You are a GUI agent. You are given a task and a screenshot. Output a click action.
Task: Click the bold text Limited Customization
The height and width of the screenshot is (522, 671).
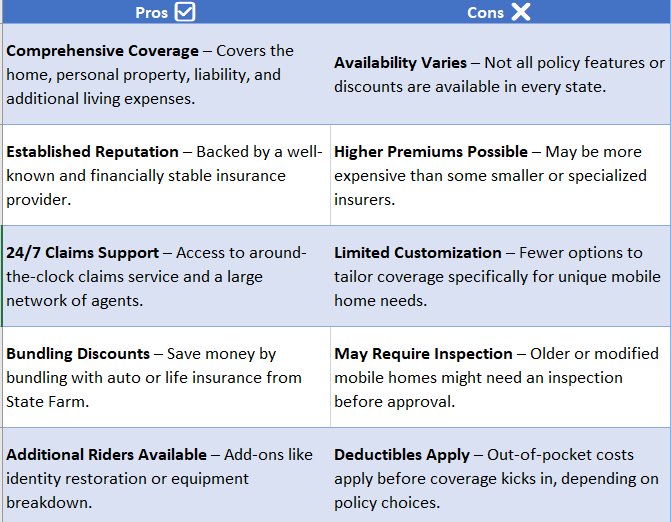click(418, 252)
